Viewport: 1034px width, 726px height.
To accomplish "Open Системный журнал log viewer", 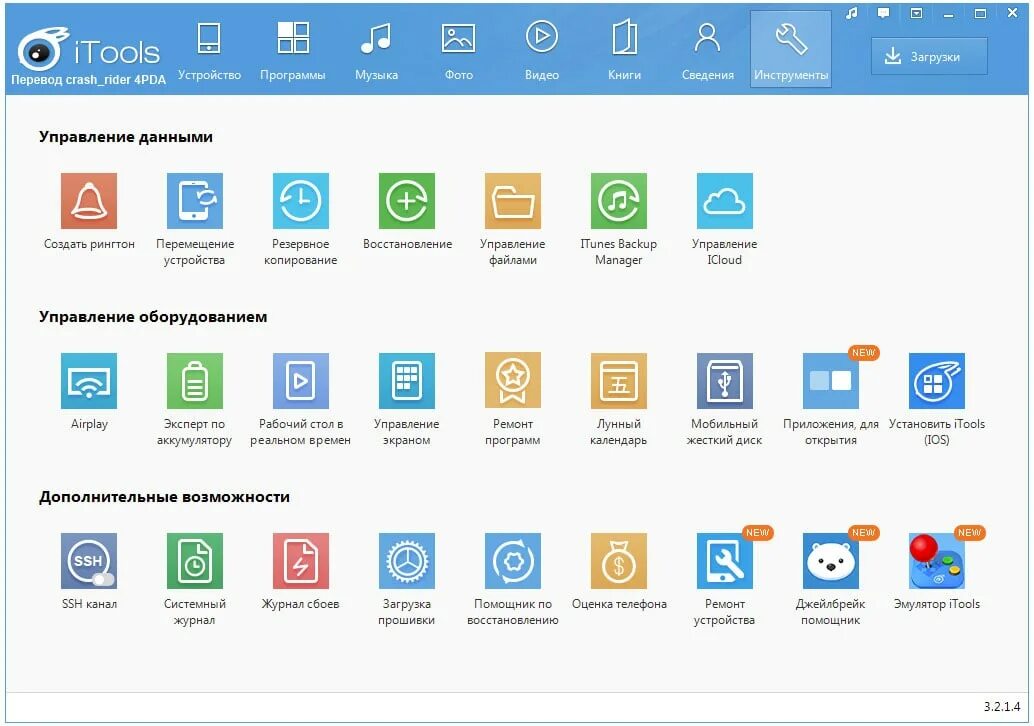I will tap(195, 561).
